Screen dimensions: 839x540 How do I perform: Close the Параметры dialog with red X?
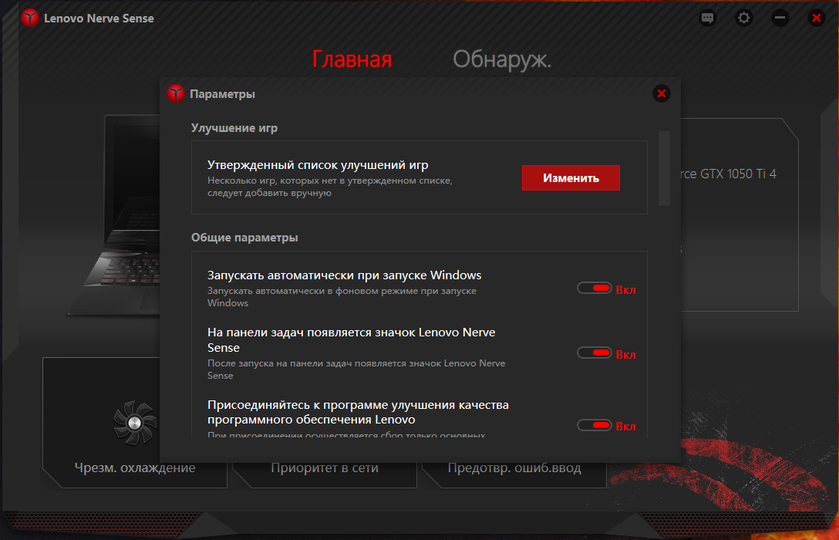pos(661,94)
